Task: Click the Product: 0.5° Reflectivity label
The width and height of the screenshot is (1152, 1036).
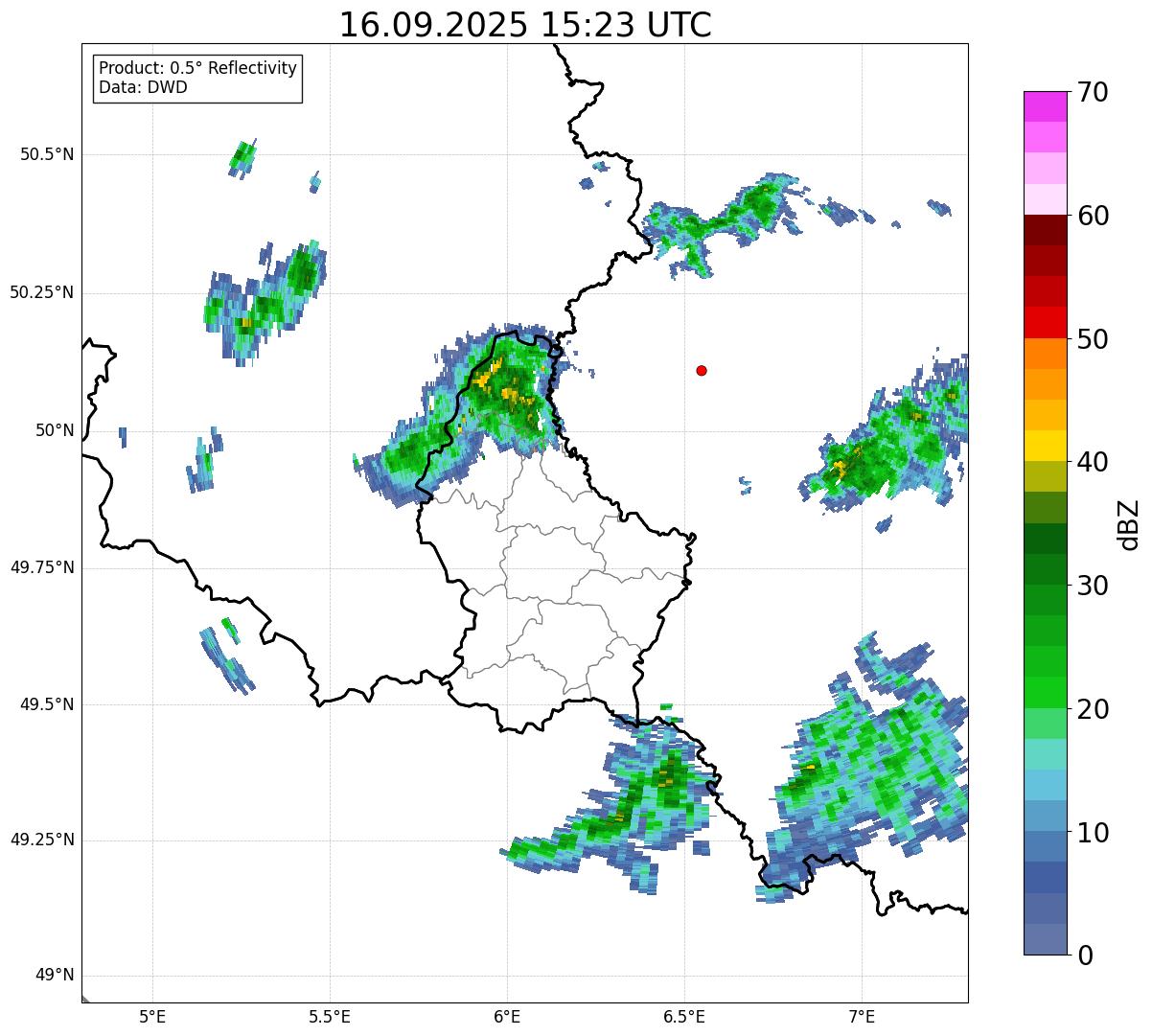Action: click(197, 68)
